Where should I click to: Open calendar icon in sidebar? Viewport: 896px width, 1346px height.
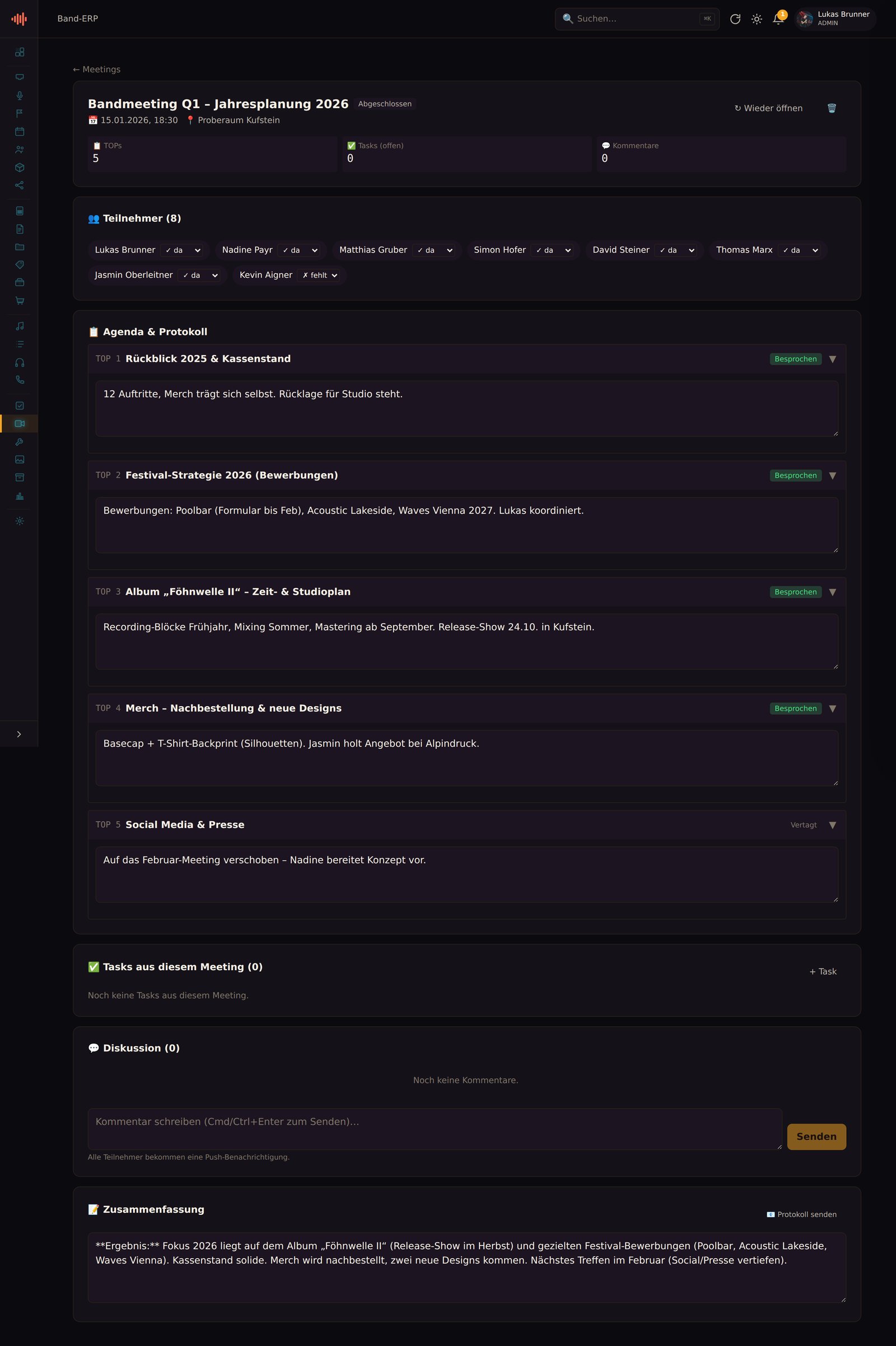tap(20, 132)
